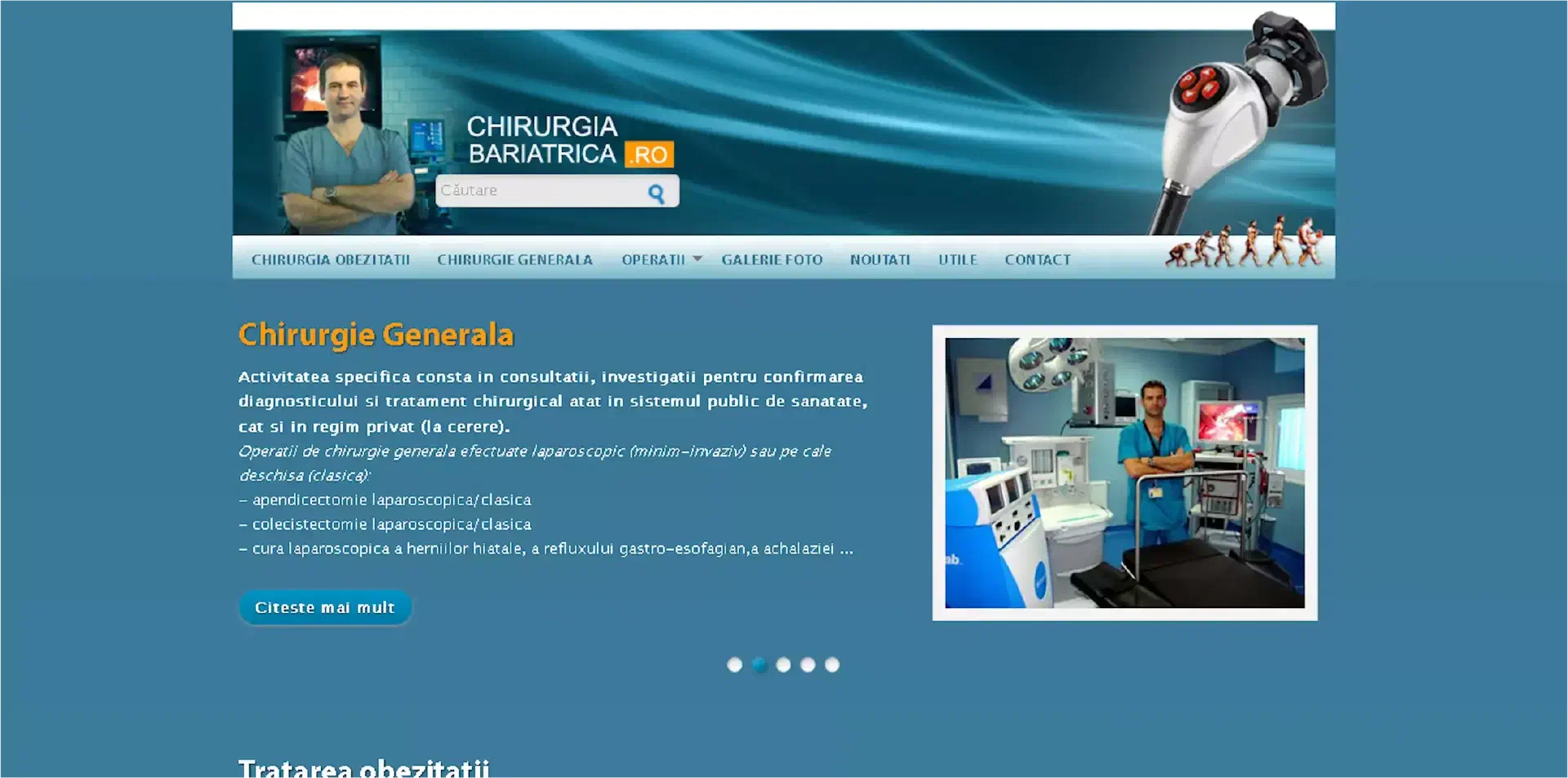Go to the GALERIE FOTO section
The height and width of the screenshot is (778, 1568).
771,259
